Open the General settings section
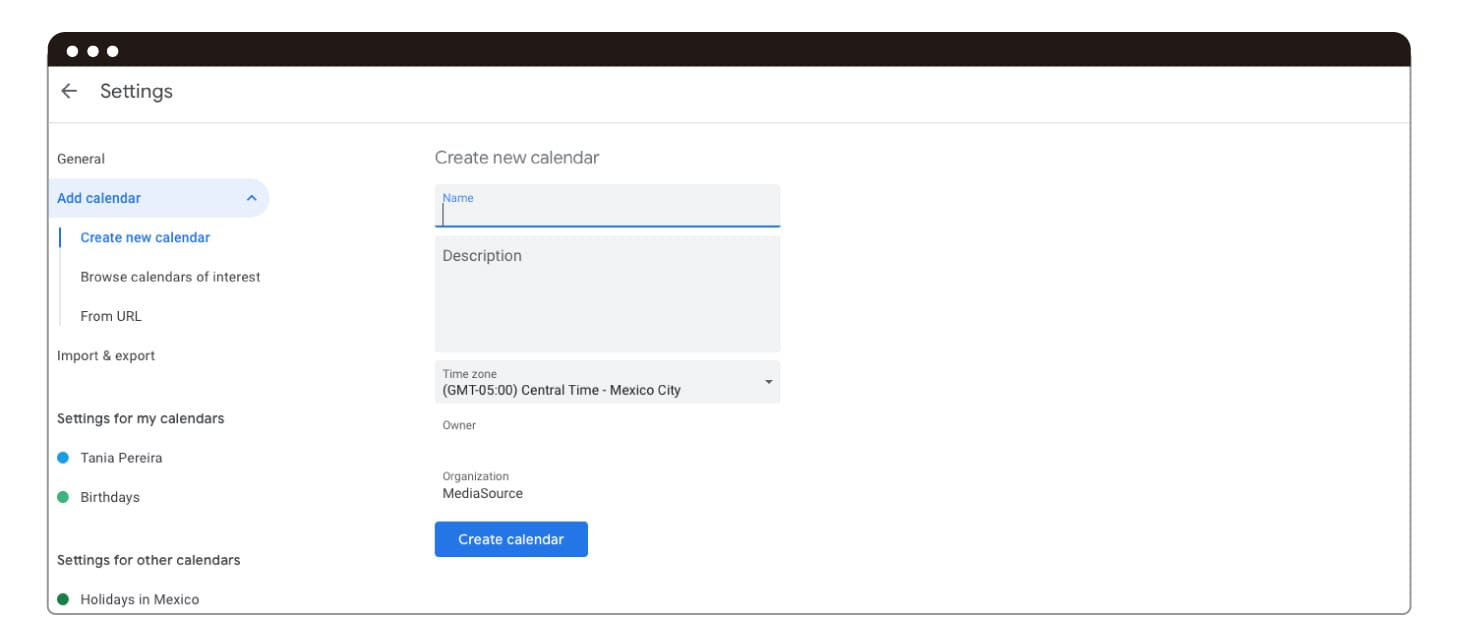Viewport: 1458px width, 639px height. click(81, 159)
